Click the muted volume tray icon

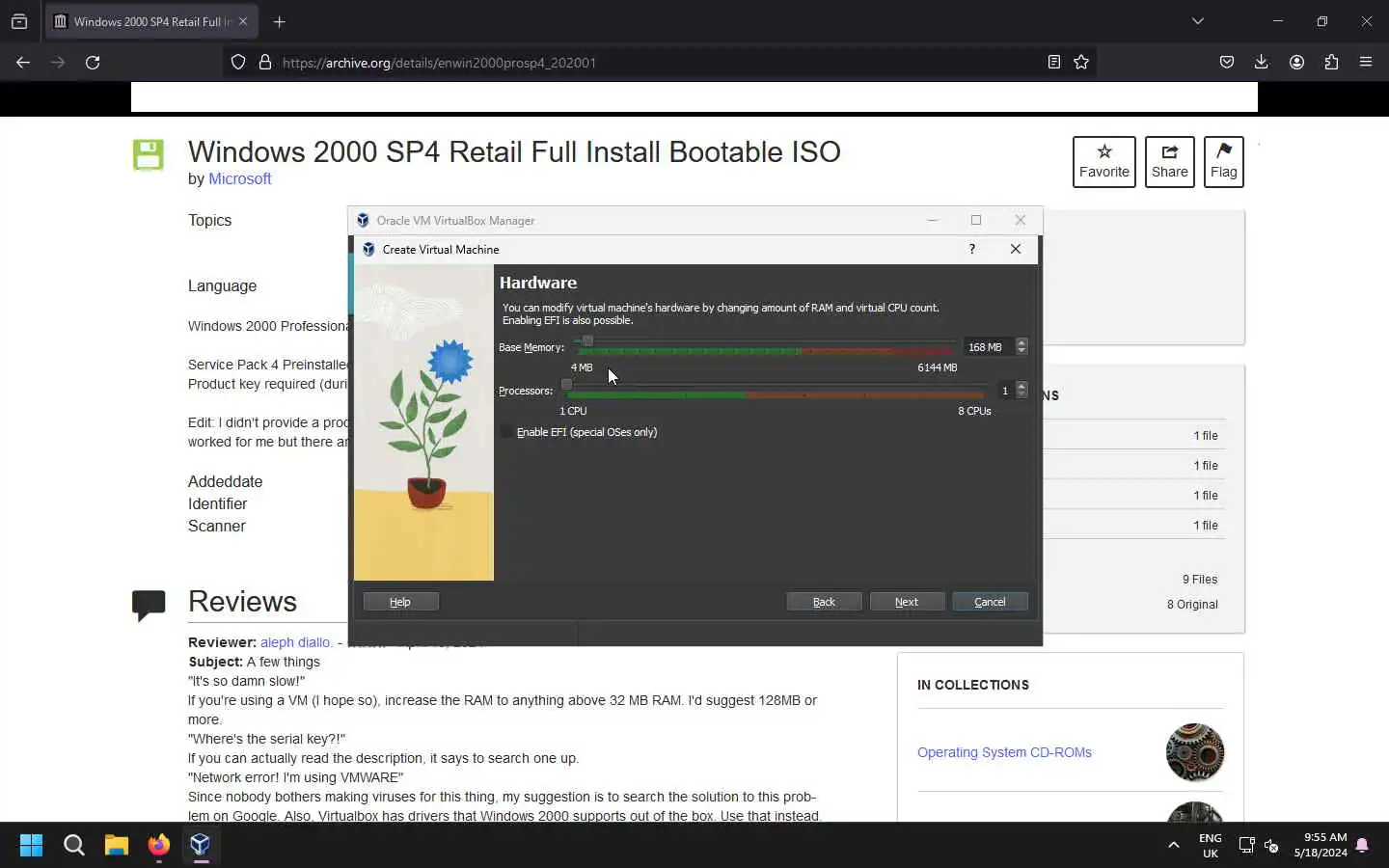pos(1271,846)
